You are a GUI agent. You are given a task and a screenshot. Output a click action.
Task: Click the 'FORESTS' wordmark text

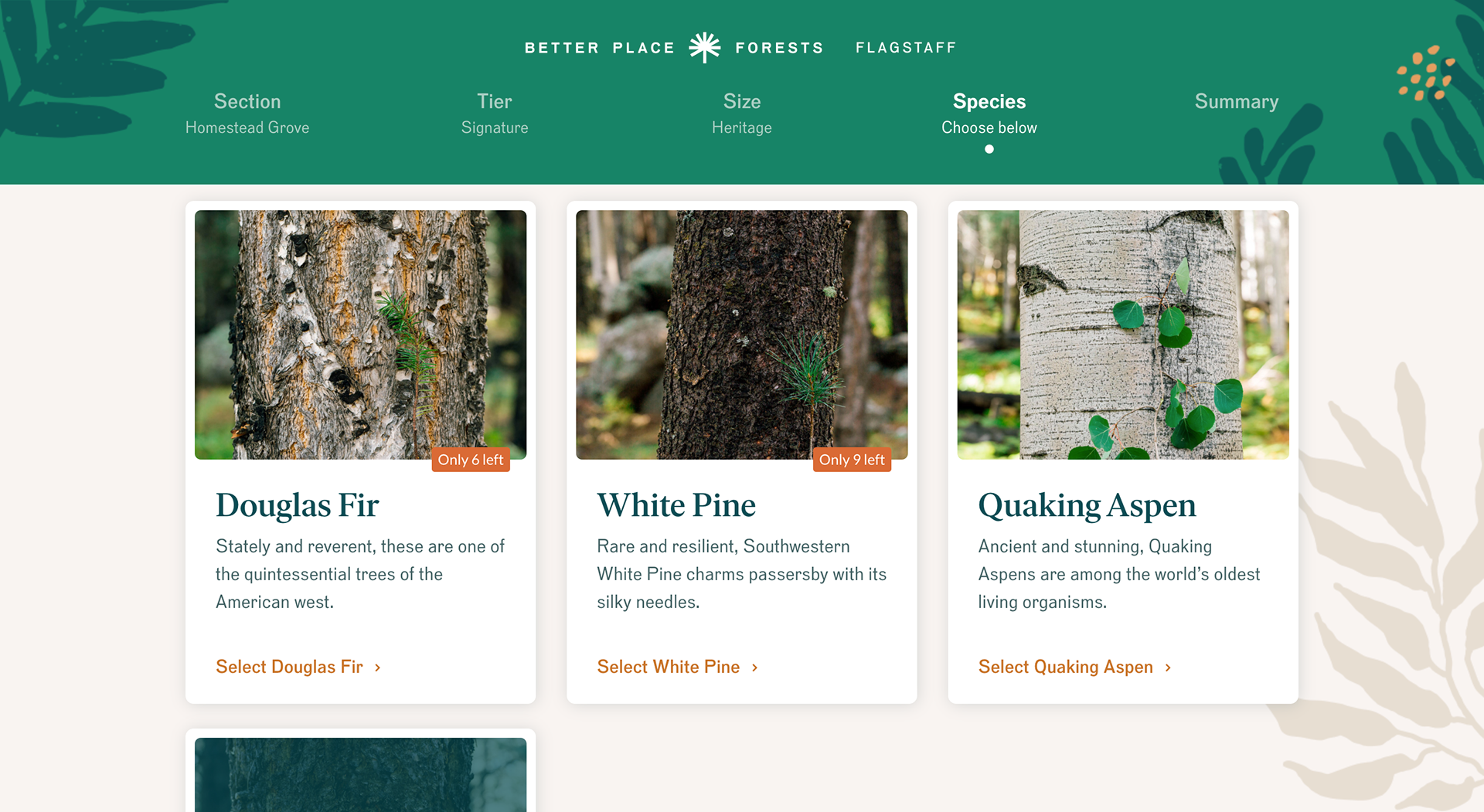point(779,48)
